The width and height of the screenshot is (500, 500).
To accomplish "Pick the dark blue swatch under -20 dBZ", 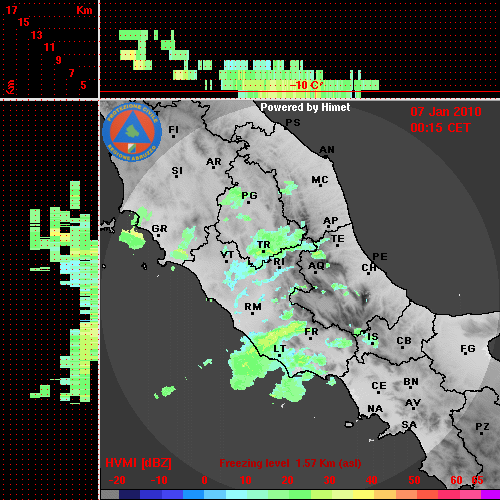I will tap(129, 494).
